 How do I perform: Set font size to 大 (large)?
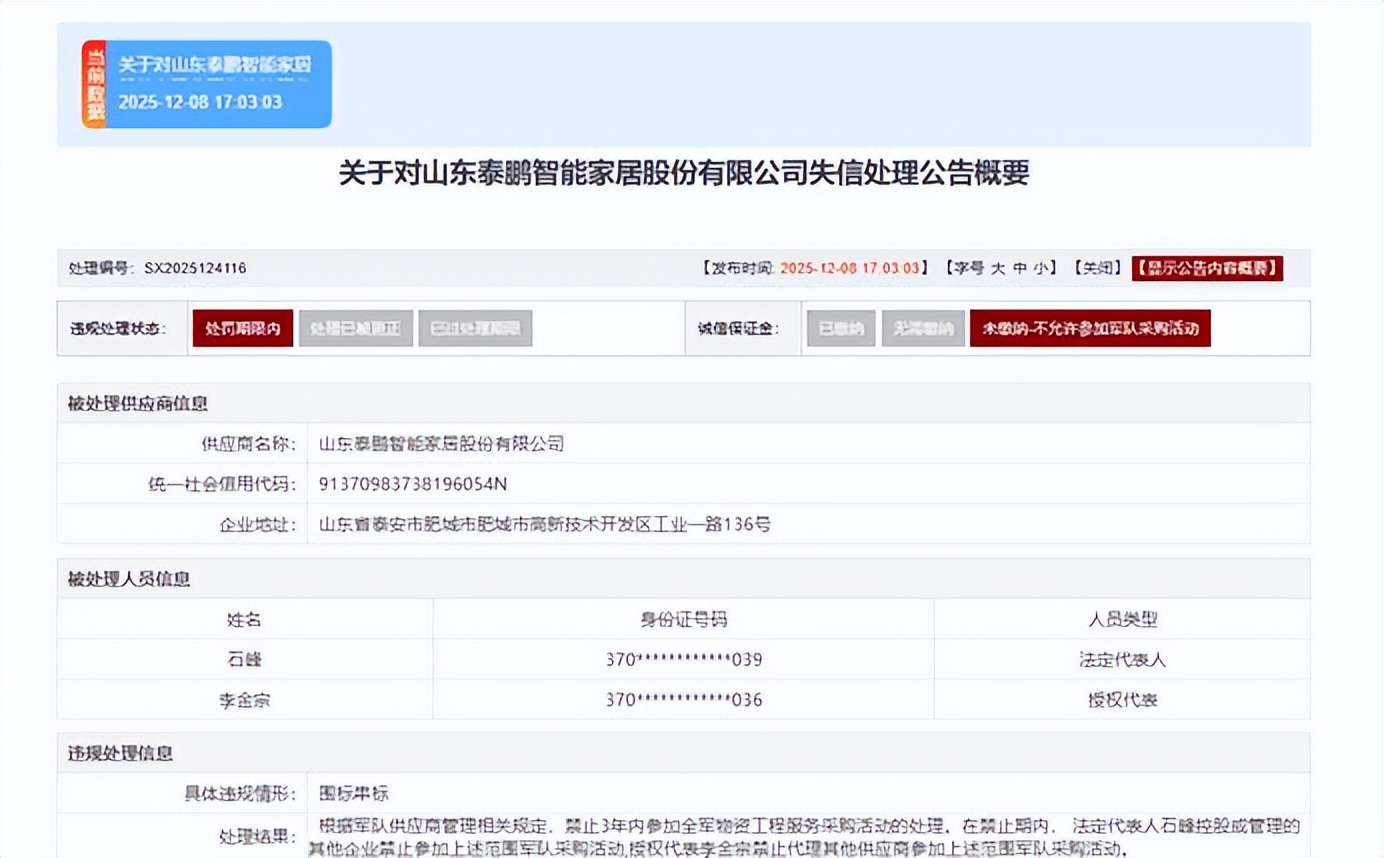[x=997, y=268]
